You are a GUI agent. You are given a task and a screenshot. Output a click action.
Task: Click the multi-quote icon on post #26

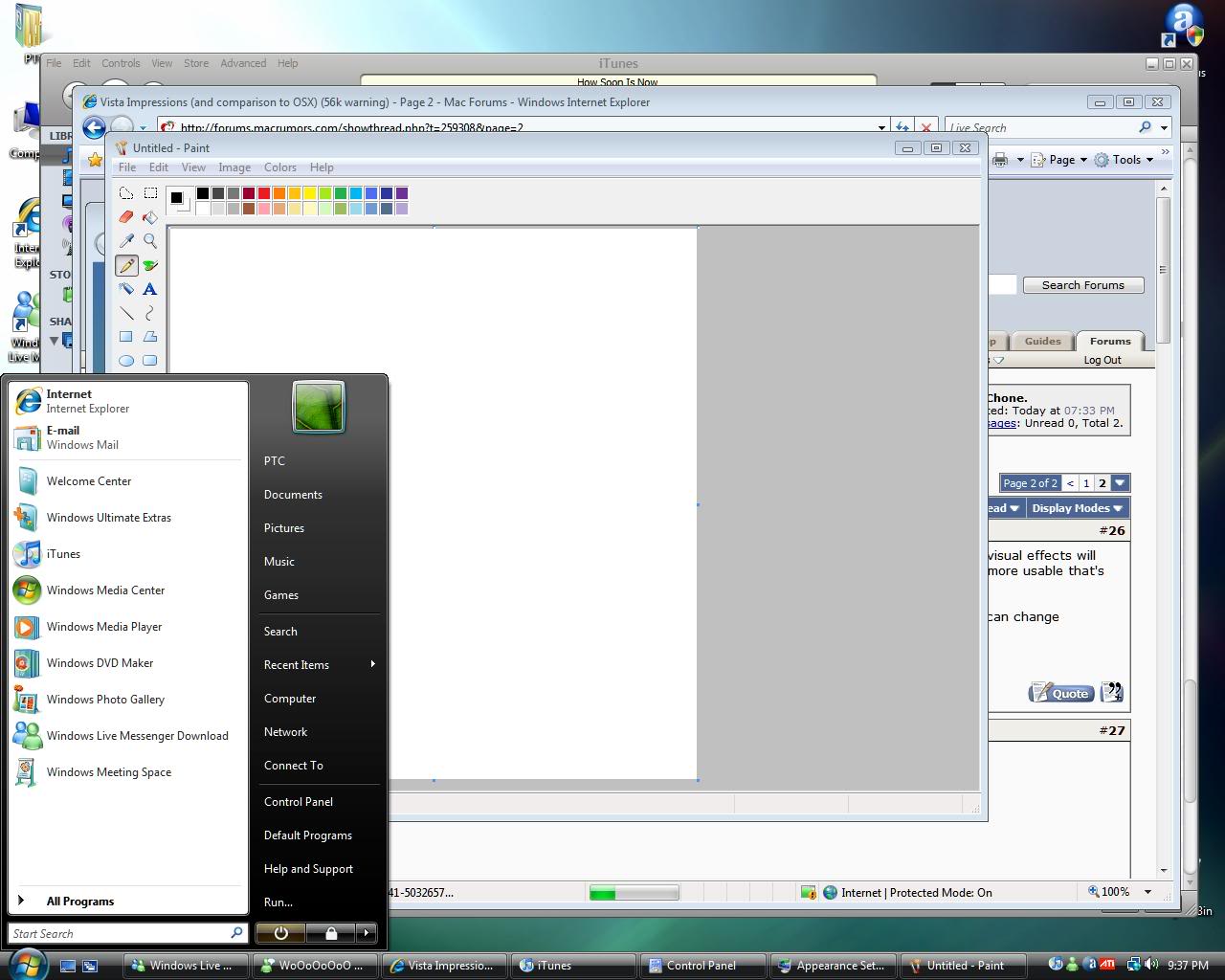click(1111, 692)
